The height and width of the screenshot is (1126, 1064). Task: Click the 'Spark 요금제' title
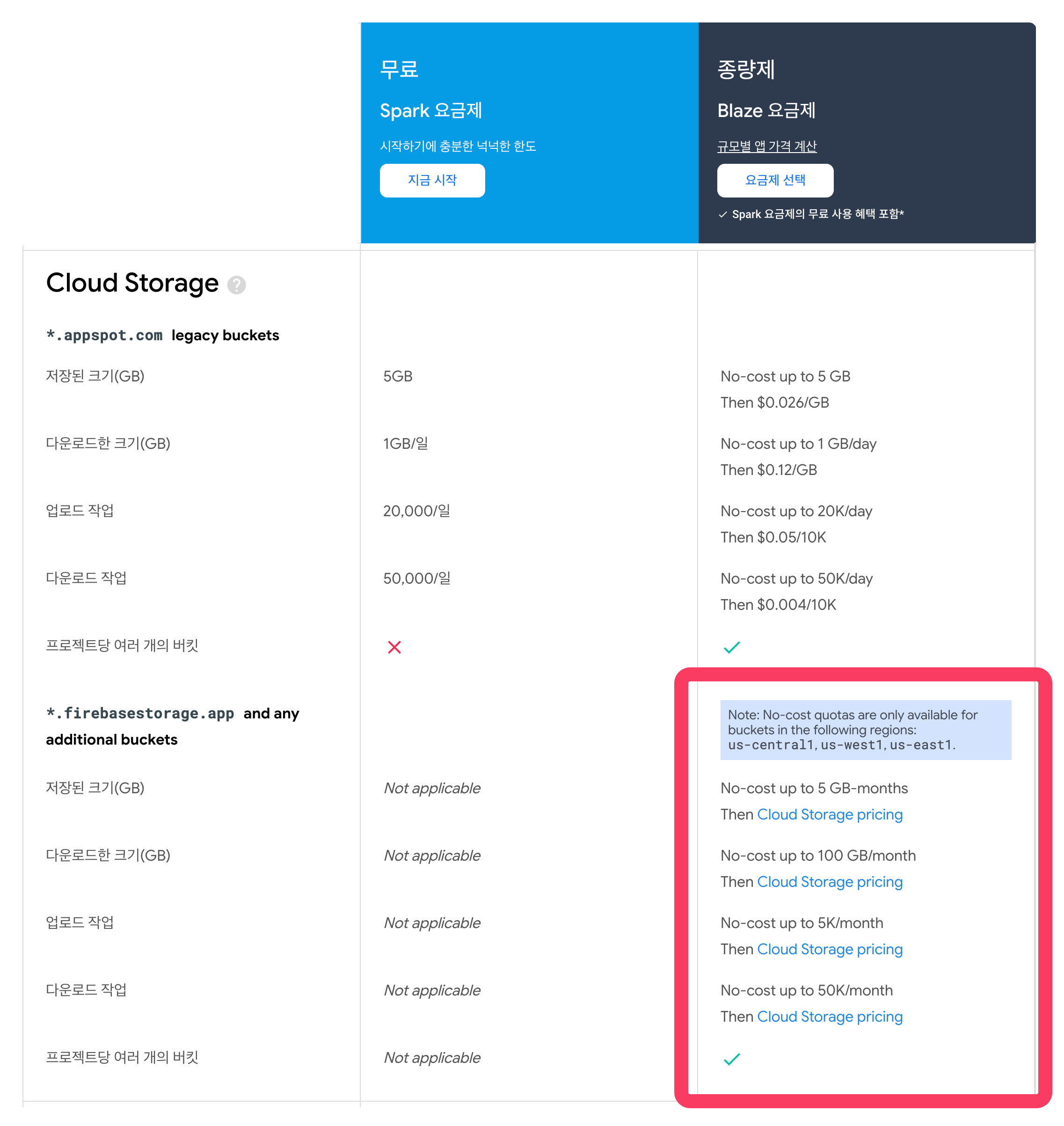coord(431,110)
